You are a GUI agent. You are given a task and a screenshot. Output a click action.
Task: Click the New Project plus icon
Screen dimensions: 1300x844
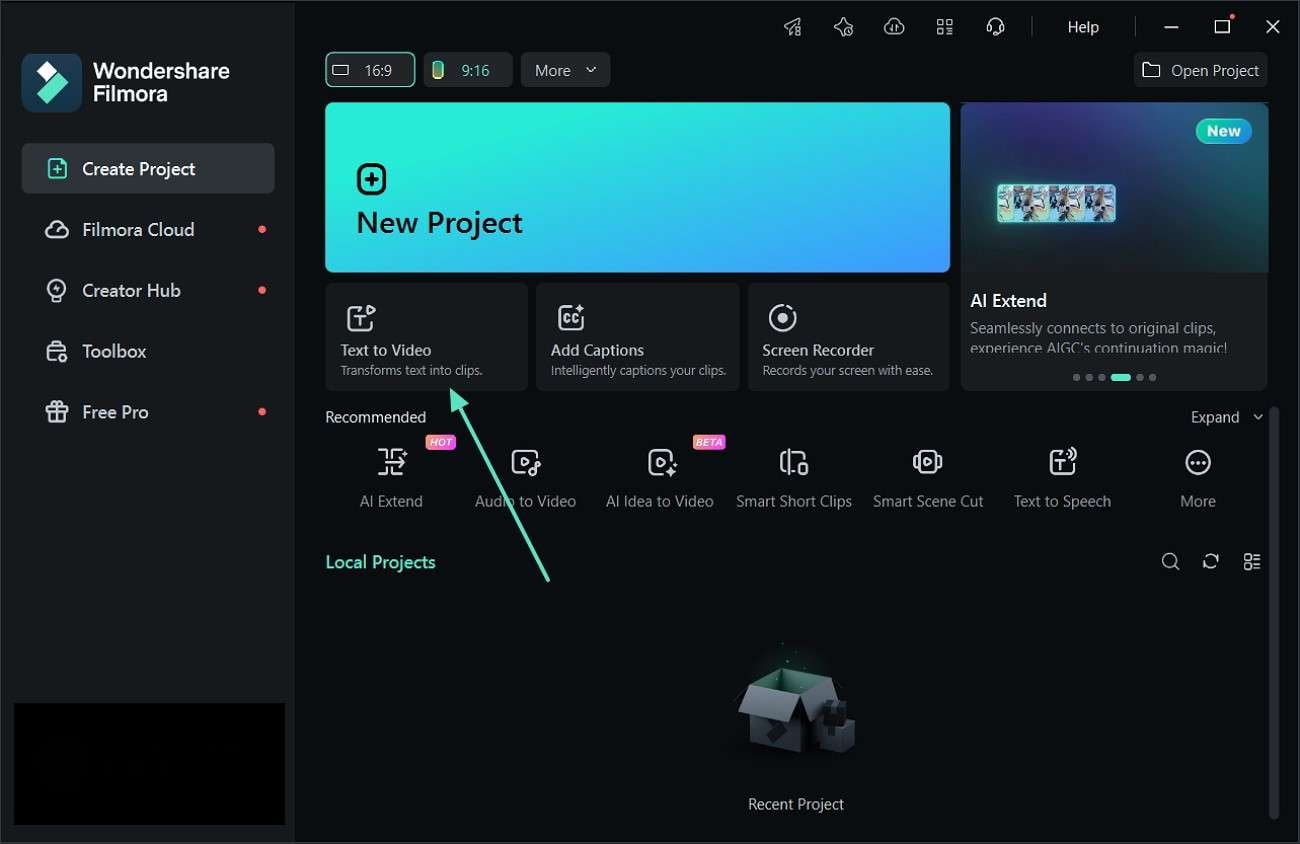pos(371,180)
